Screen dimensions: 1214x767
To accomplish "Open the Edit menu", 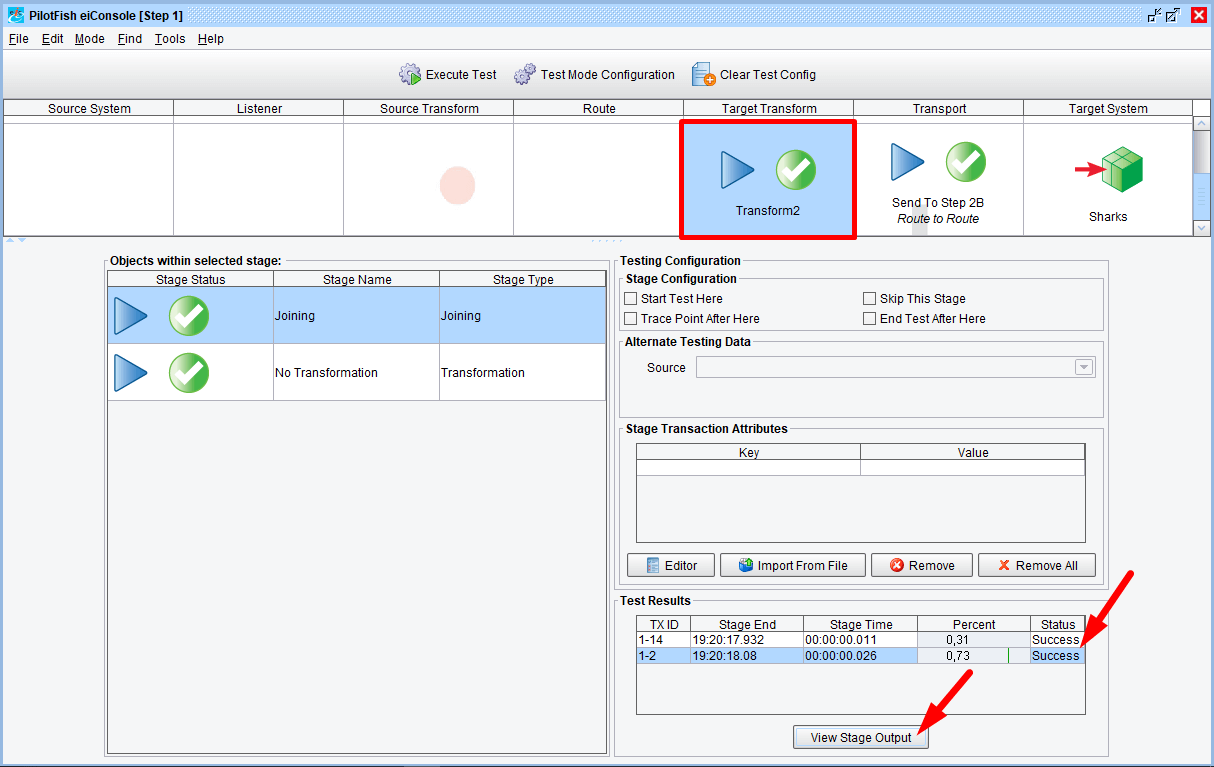I will pos(53,39).
